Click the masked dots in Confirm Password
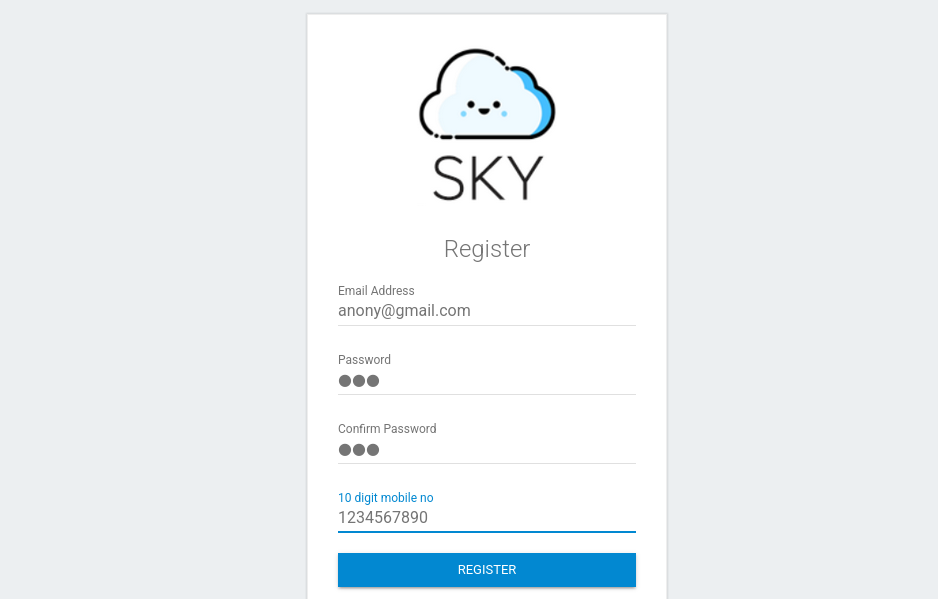This screenshot has width=938, height=599. [359, 450]
